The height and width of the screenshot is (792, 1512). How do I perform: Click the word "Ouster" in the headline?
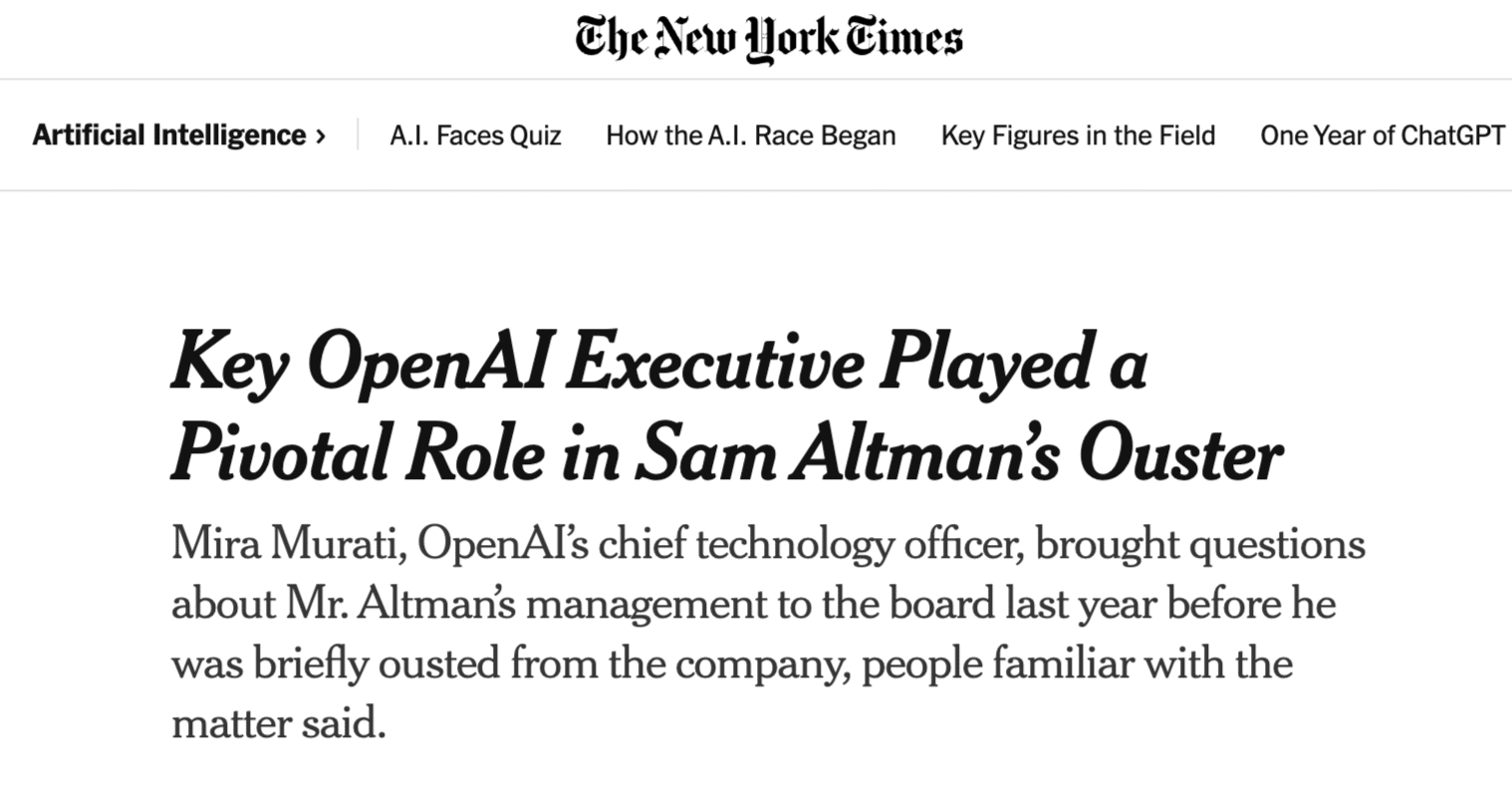[x=1180, y=455]
